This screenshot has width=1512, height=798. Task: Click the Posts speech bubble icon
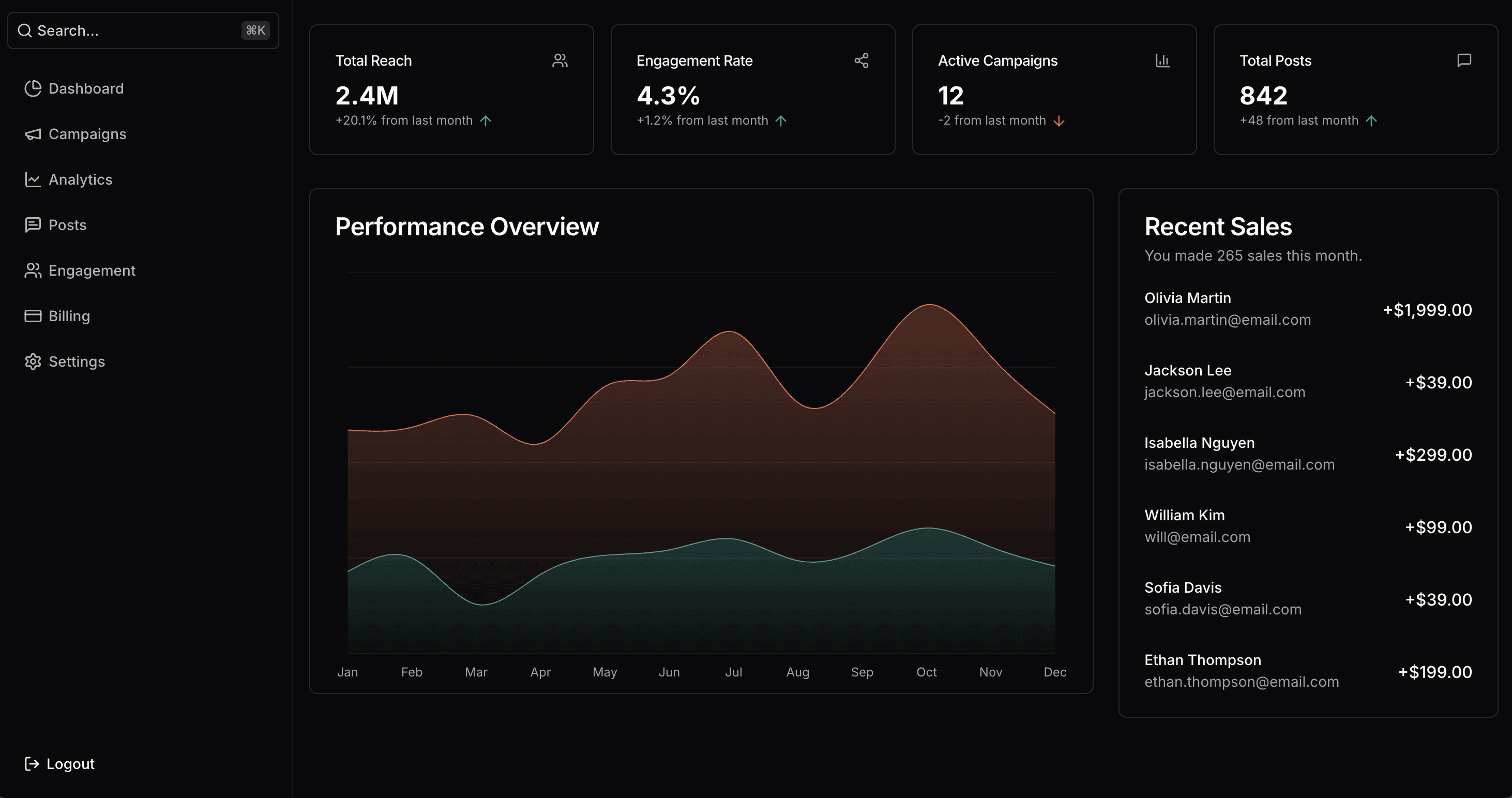33,225
